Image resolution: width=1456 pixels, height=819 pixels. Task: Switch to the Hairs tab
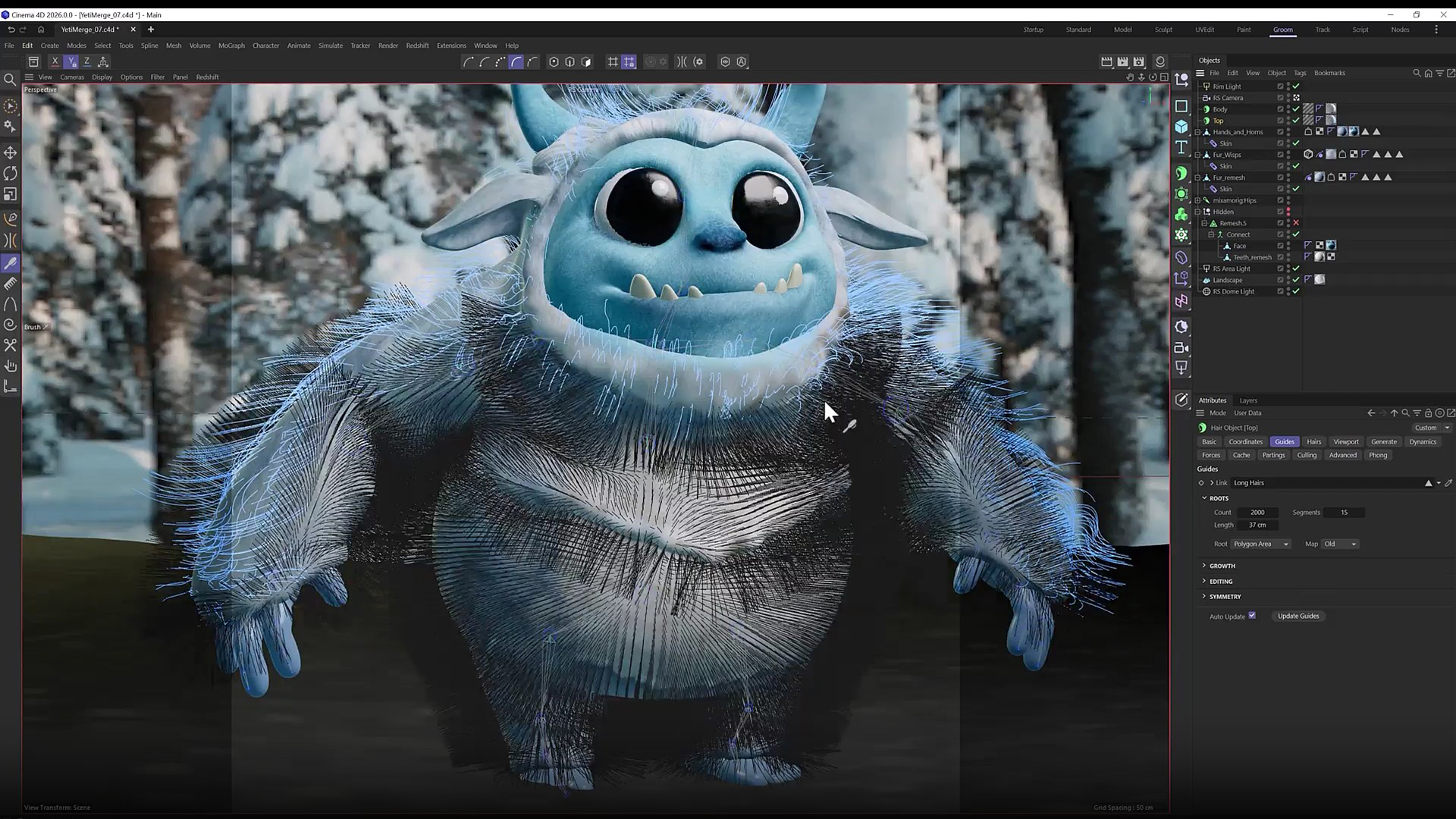pyautogui.click(x=1313, y=441)
